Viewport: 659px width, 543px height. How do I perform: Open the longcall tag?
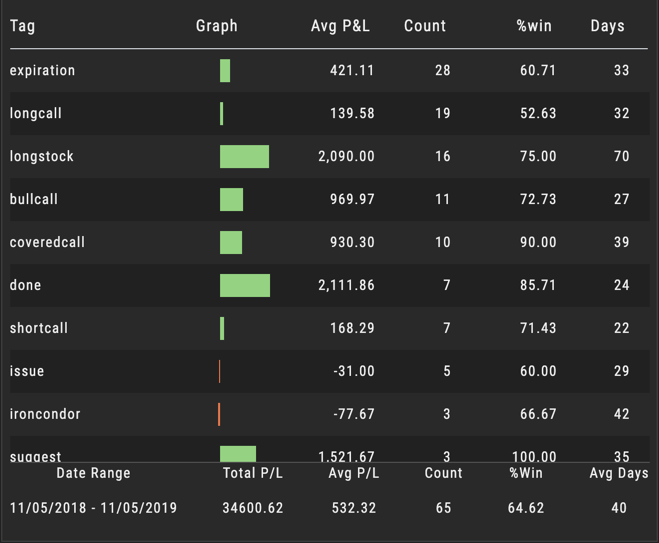36,114
